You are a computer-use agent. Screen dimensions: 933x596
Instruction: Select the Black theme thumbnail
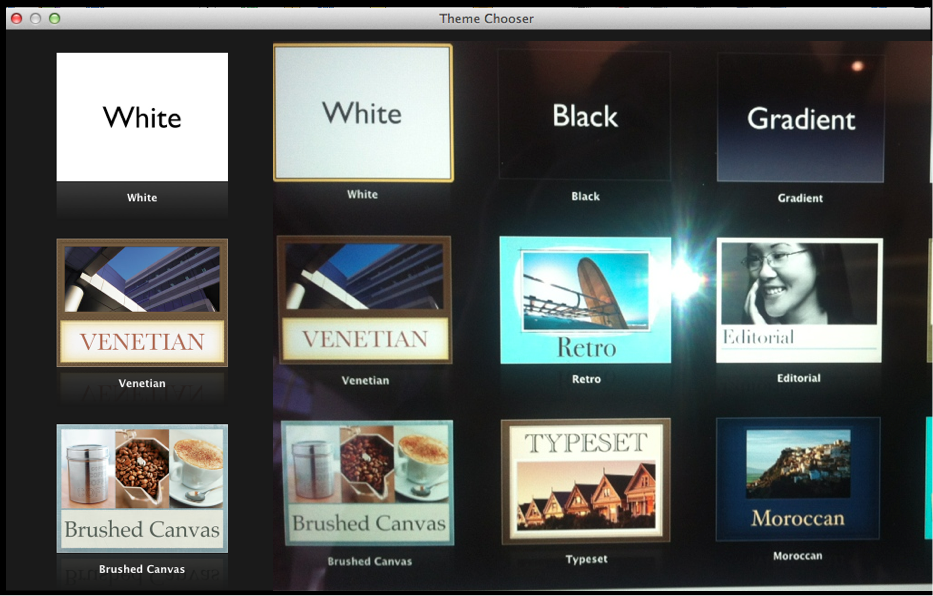click(x=585, y=116)
